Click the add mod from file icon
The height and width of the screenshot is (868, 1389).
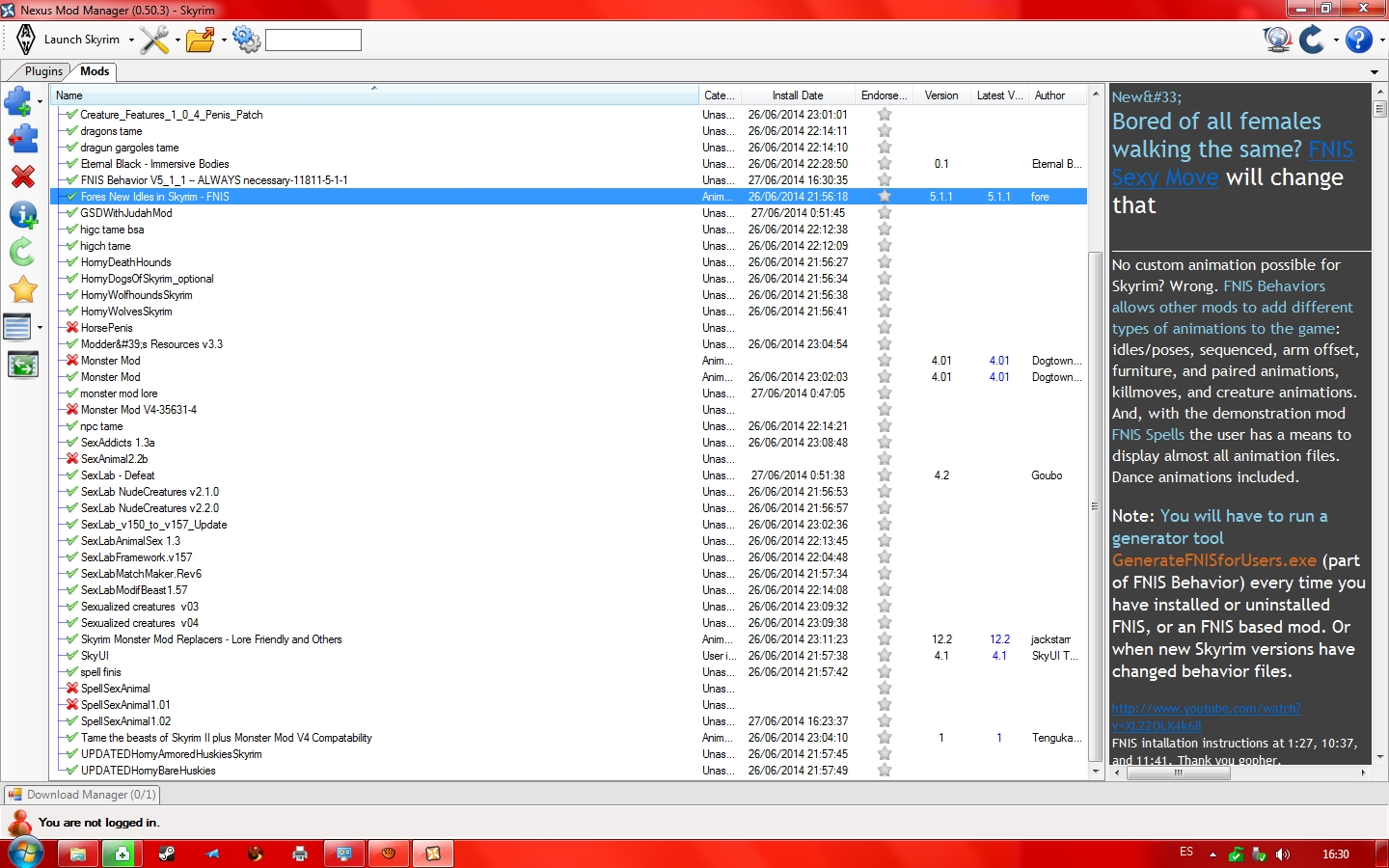[18, 101]
